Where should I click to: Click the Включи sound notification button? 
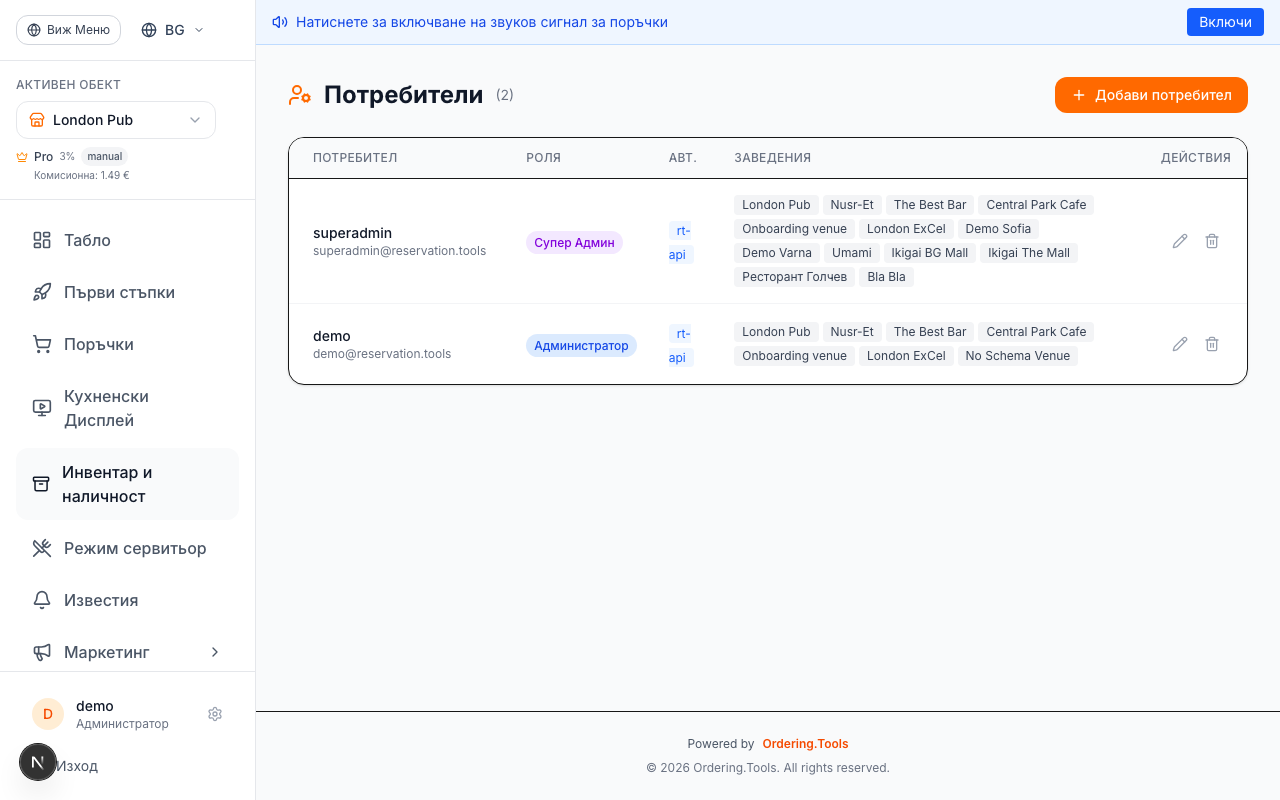click(x=1225, y=21)
